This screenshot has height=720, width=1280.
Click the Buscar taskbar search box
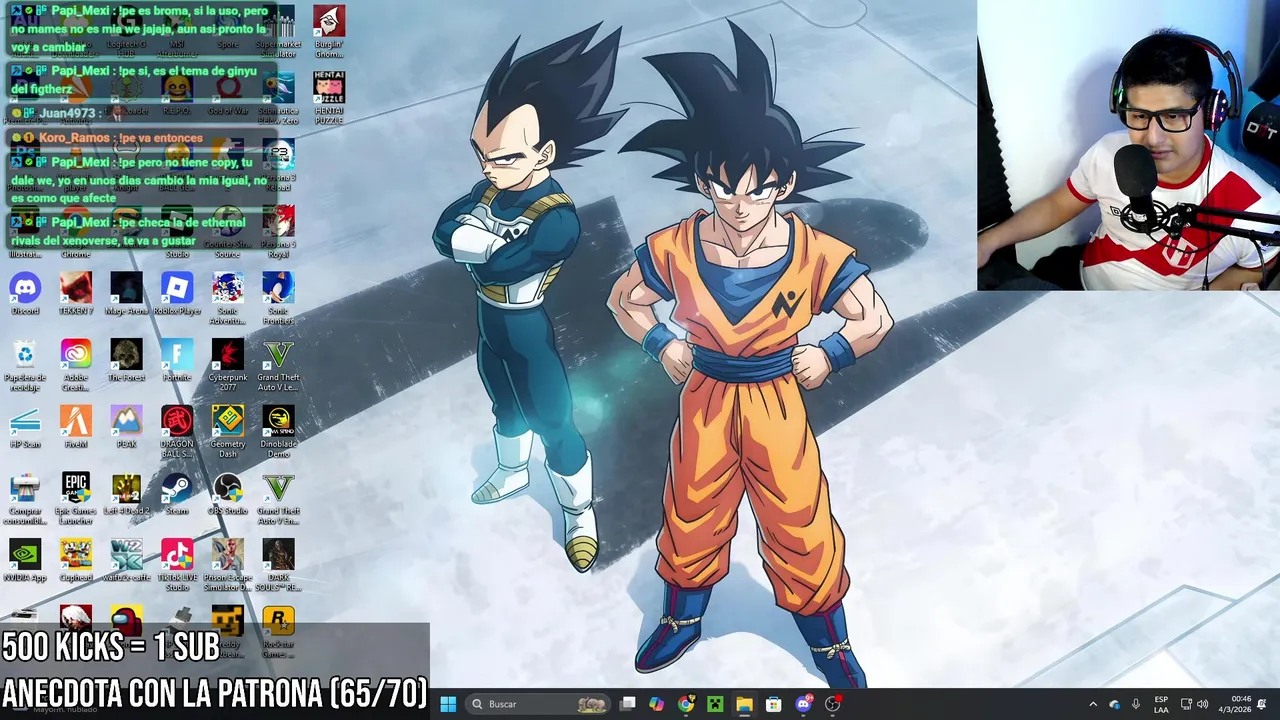pyautogui.click(x=538, y=704)
